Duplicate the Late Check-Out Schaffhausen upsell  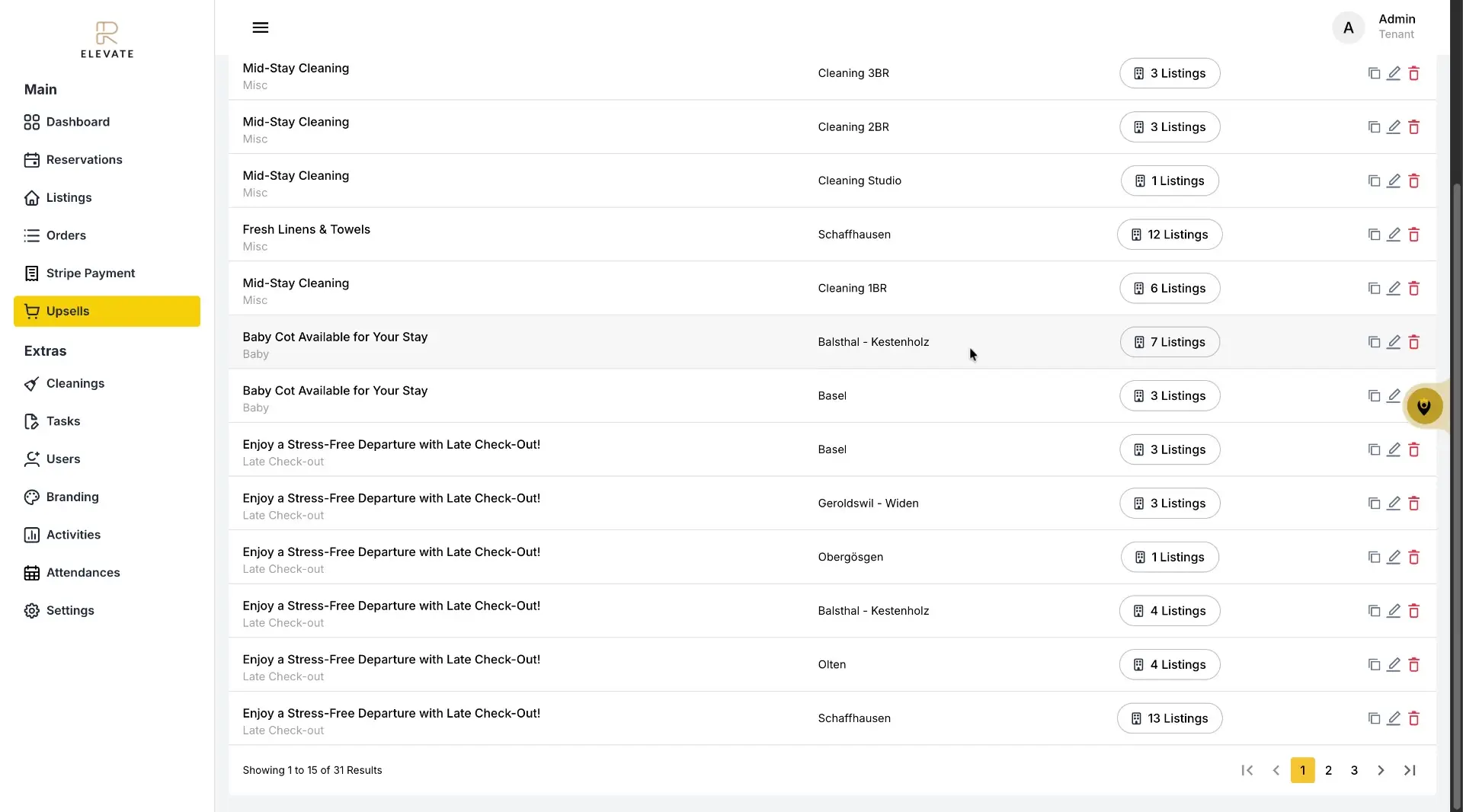tap(1373, 718)
